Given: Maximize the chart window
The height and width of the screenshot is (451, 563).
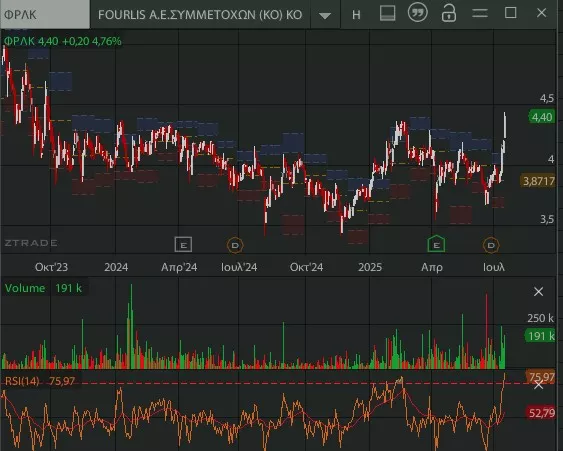Looking at the screenshot, I should 511,13.
